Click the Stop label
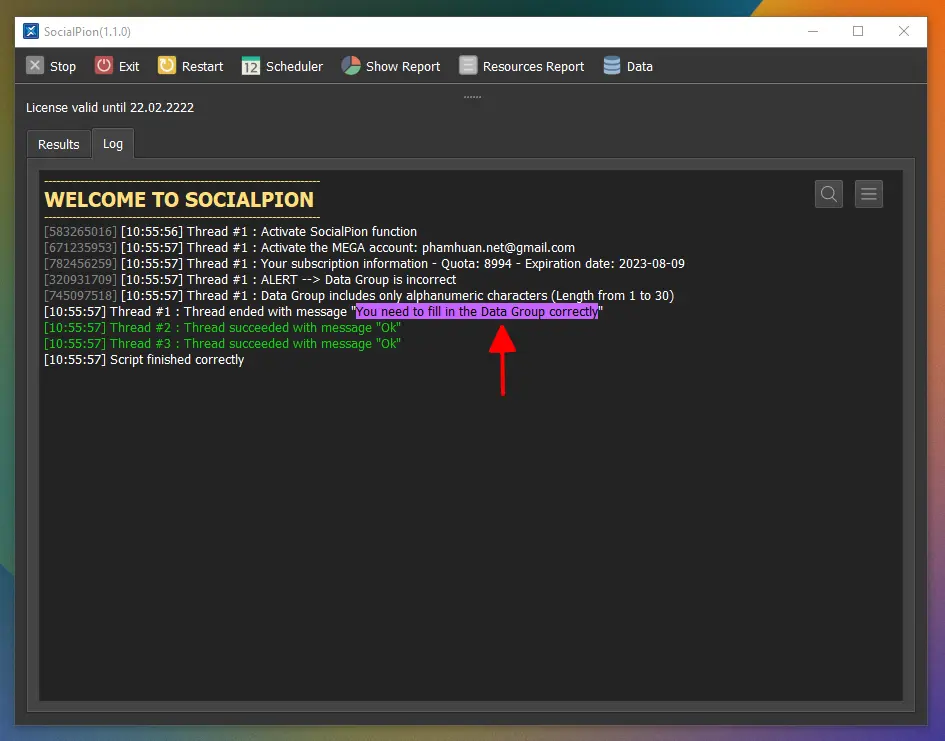Screen dimensions: 945x741 point(63,66)
